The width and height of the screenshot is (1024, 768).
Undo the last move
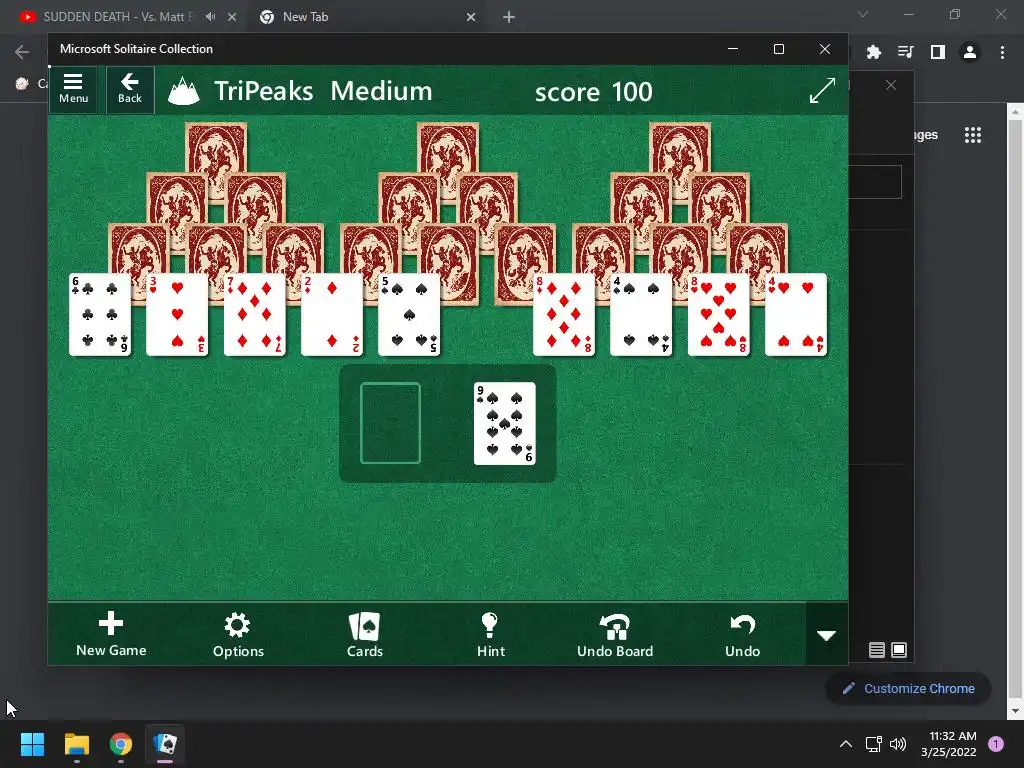click(743, 634)
